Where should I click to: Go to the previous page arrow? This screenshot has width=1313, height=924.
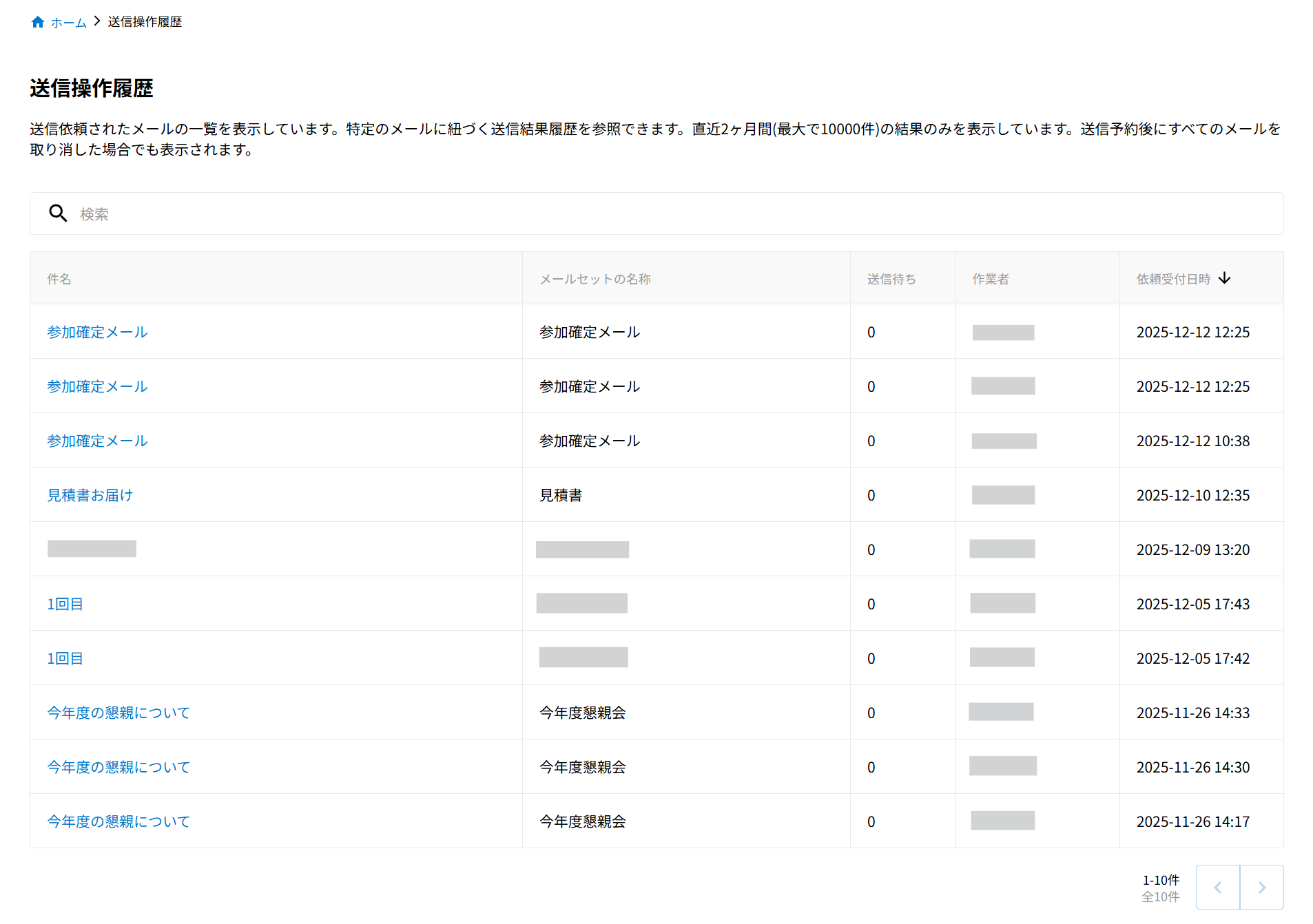1217,888
